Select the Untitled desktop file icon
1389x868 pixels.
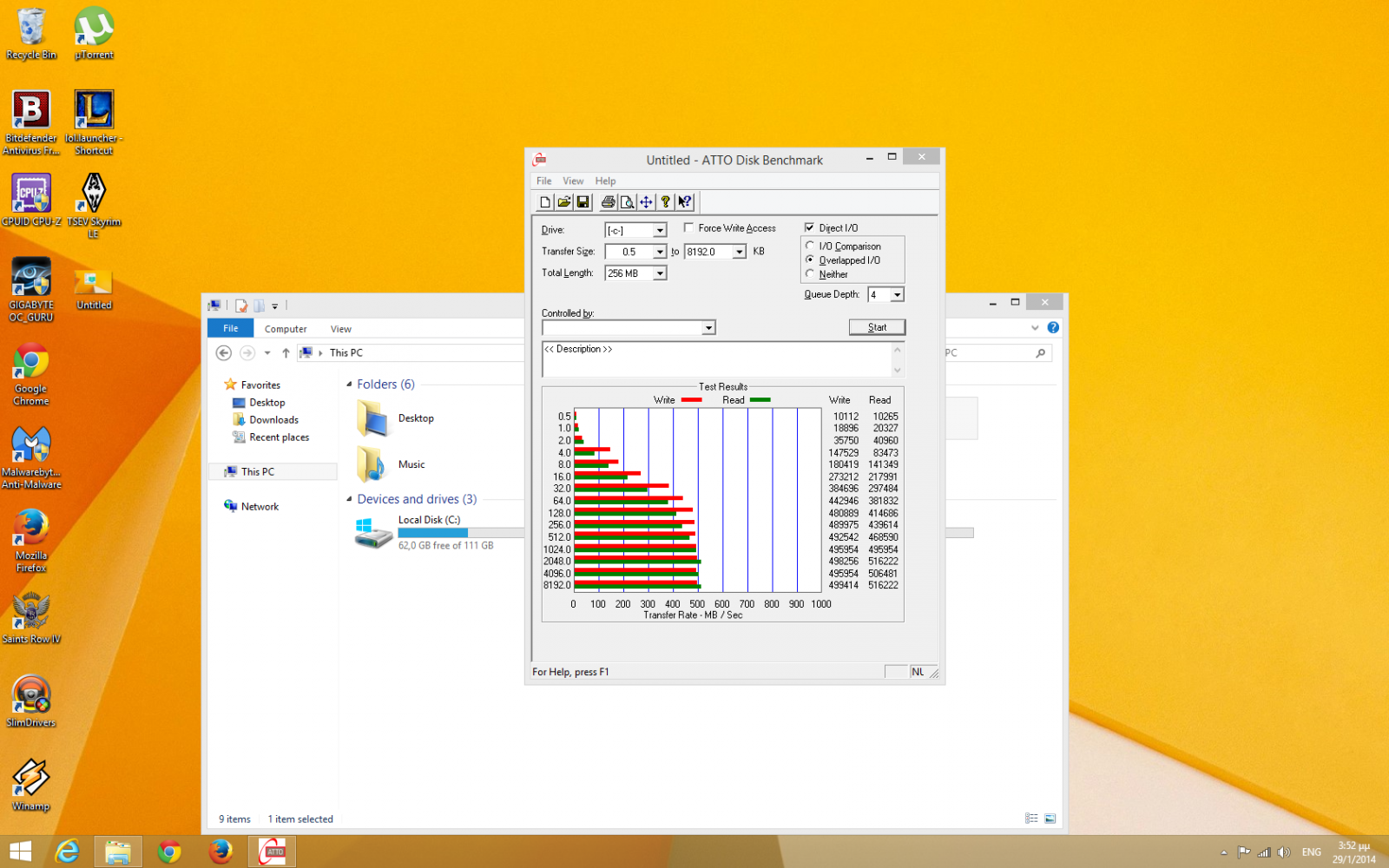(x=94, y=289)
